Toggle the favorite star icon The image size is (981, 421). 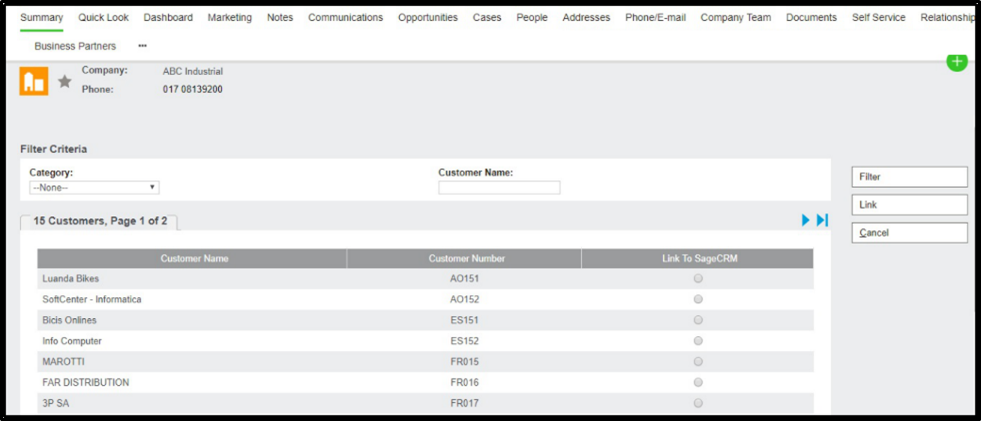click(65, 81)
